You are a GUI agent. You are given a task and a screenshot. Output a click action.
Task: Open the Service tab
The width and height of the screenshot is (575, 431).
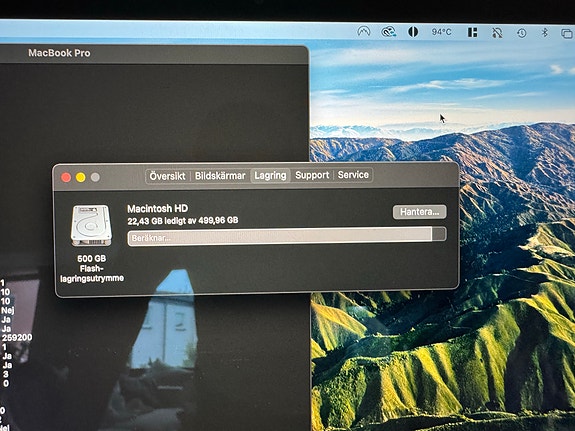pyautogui.click(x=353, y=175)
